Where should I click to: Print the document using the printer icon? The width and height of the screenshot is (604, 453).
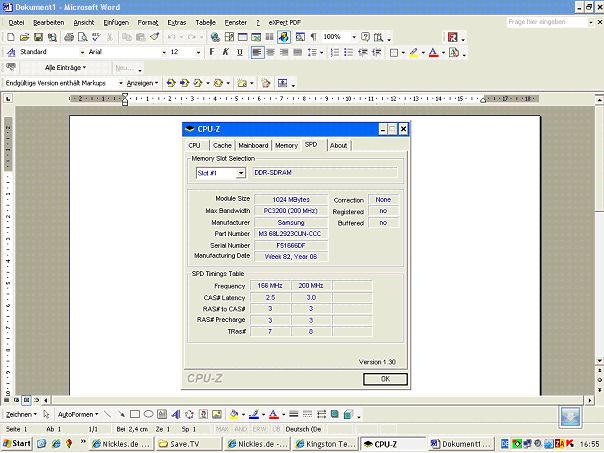pos(69,37)
